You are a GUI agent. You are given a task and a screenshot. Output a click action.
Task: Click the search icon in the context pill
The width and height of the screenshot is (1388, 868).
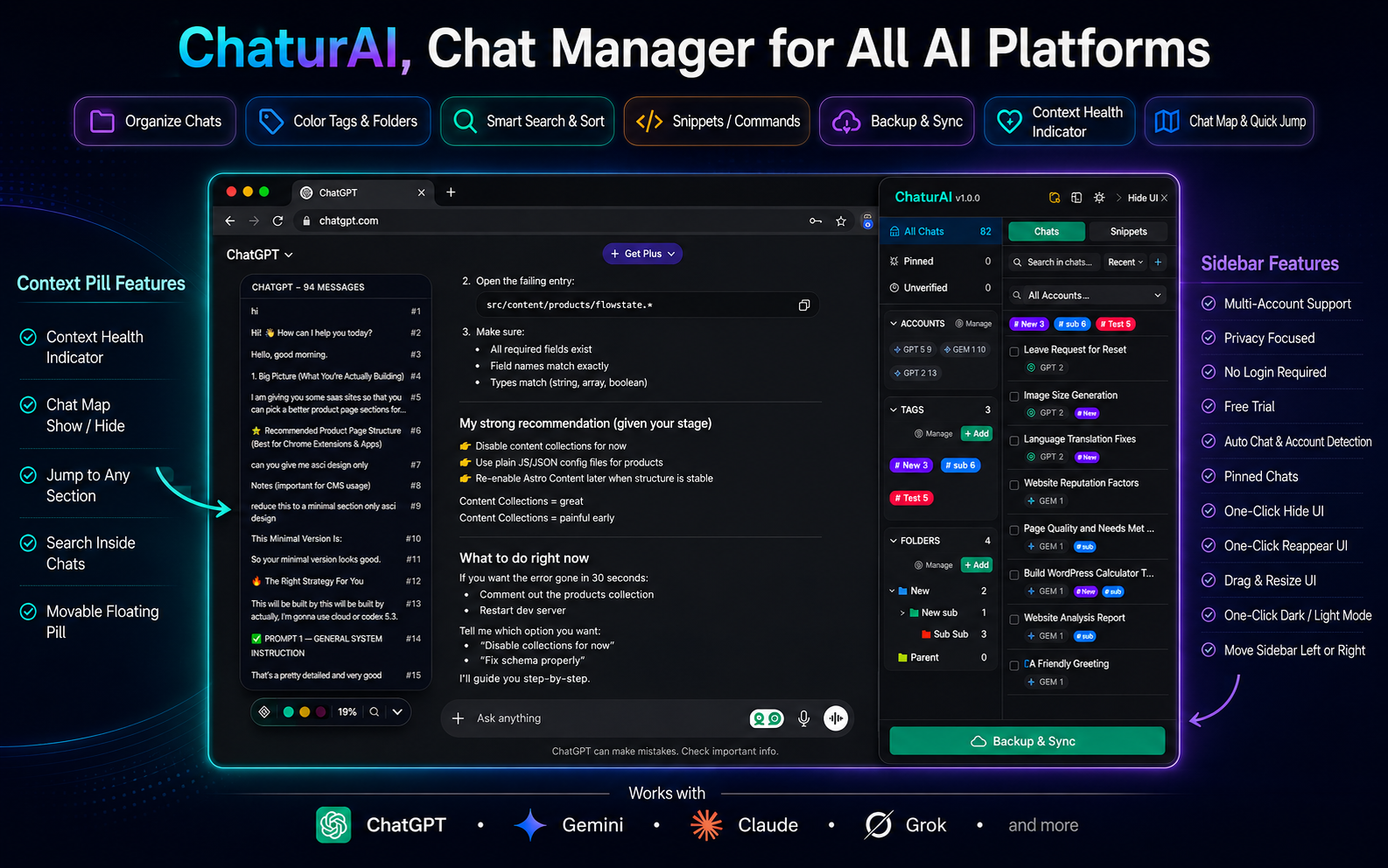pyautogui.click(x=375, y=712)
